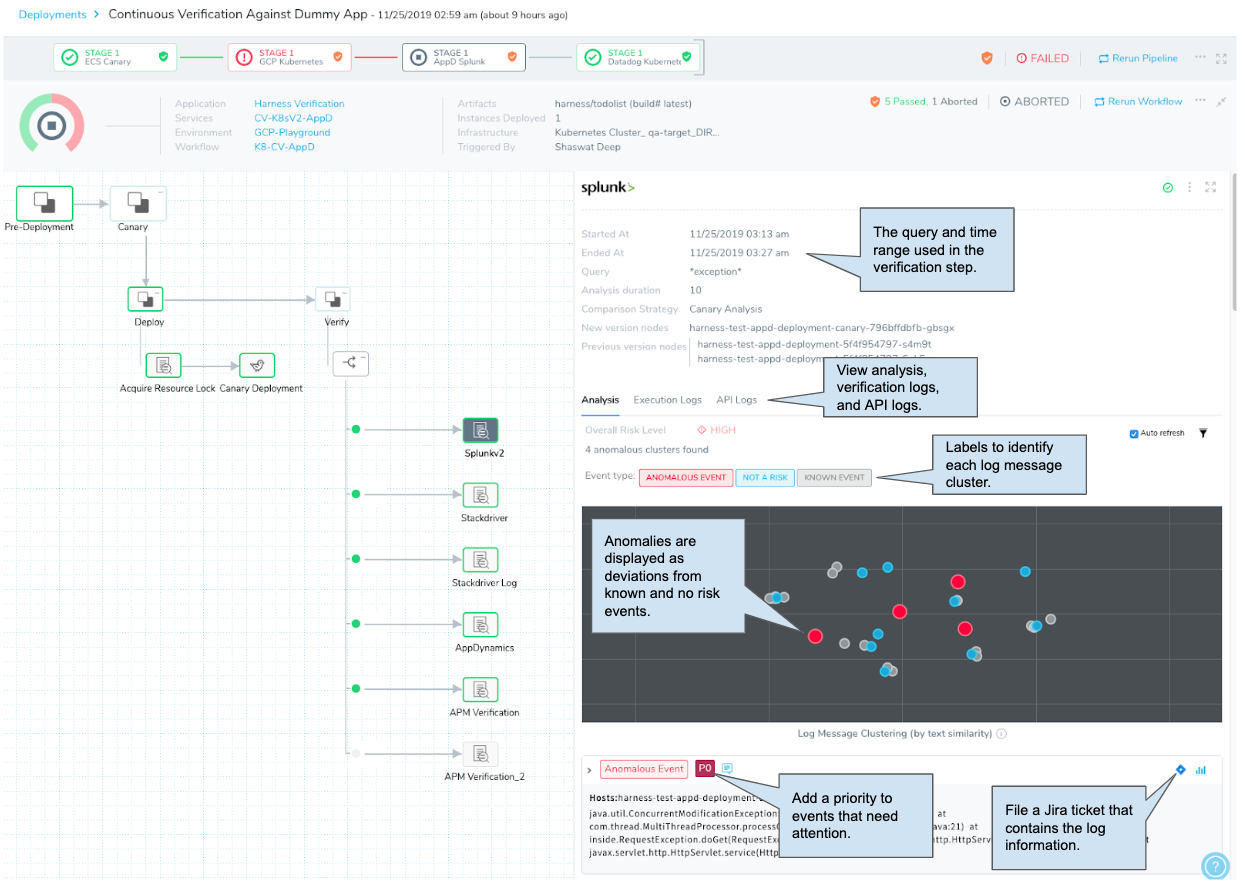1245x893 pixels.
Task: Collapse the Canary phase node toggle
Action: (161, 190)
